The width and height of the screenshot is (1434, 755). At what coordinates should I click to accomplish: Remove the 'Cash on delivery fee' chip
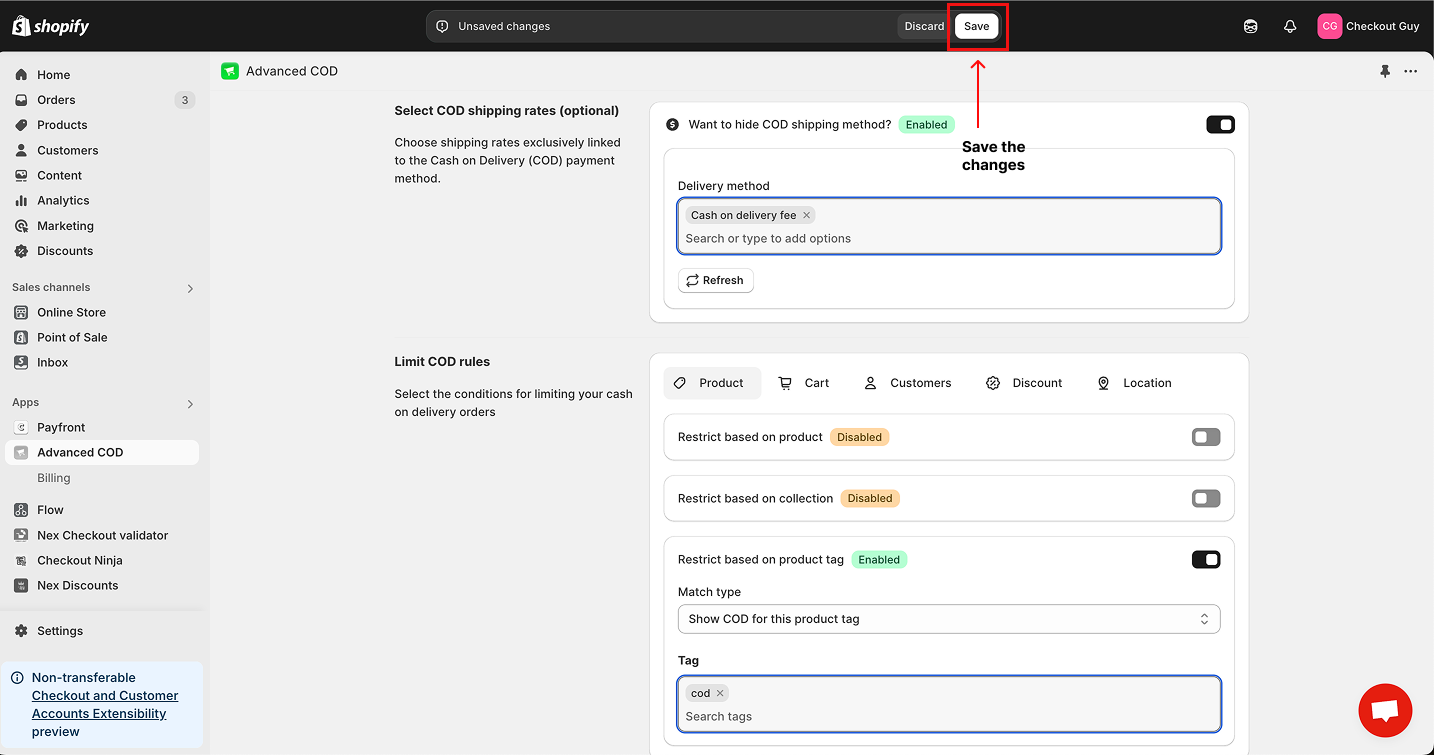click(x=806, y=215)
